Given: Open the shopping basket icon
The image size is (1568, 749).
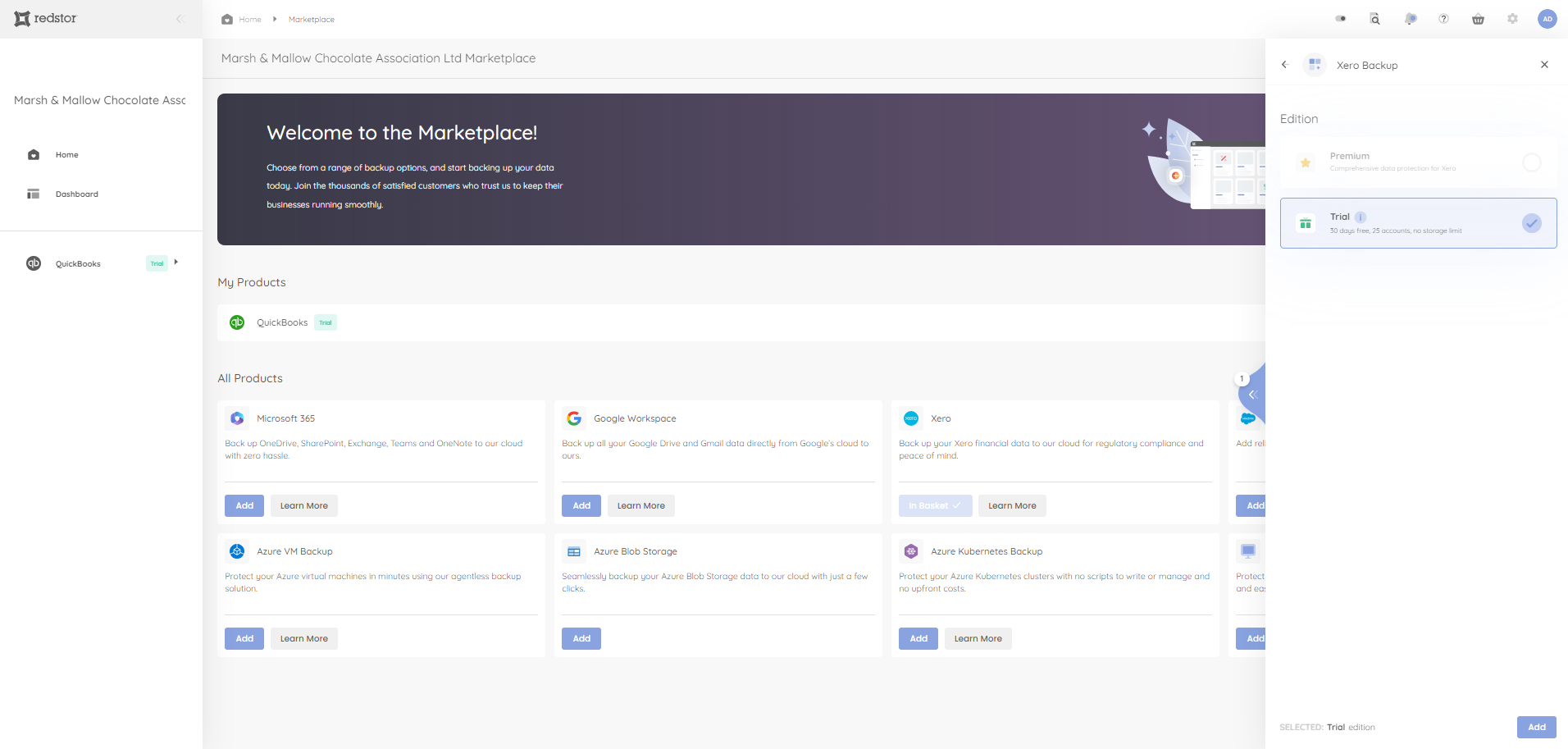Looking at the screenshot, I should (1479, 19).
